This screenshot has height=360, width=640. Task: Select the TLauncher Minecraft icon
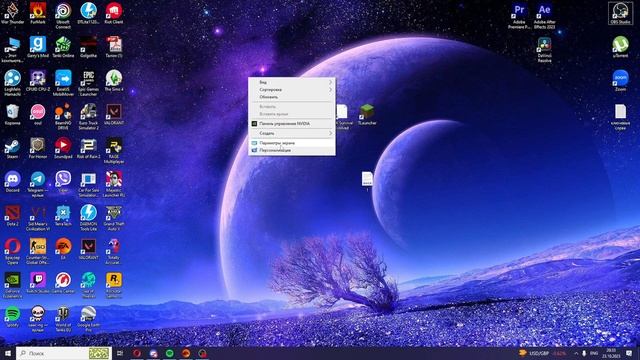(367, 114)
